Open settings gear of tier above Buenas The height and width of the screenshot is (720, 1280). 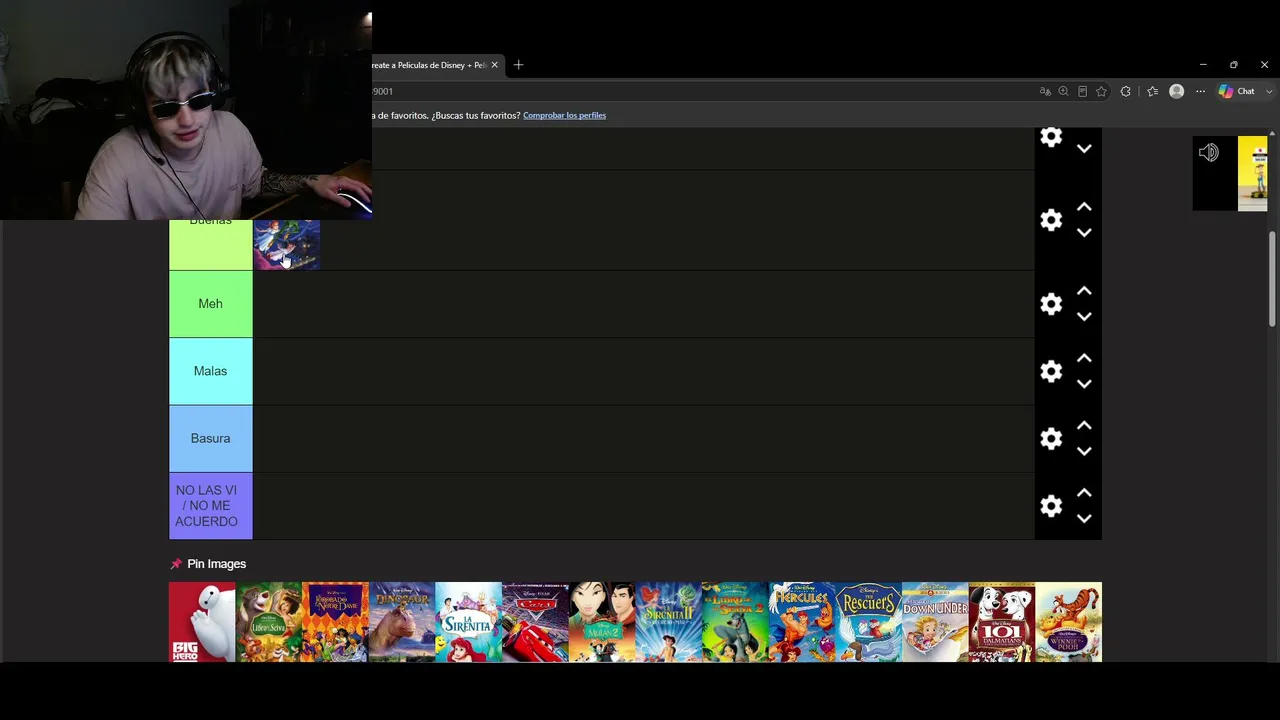[1051, 137]
